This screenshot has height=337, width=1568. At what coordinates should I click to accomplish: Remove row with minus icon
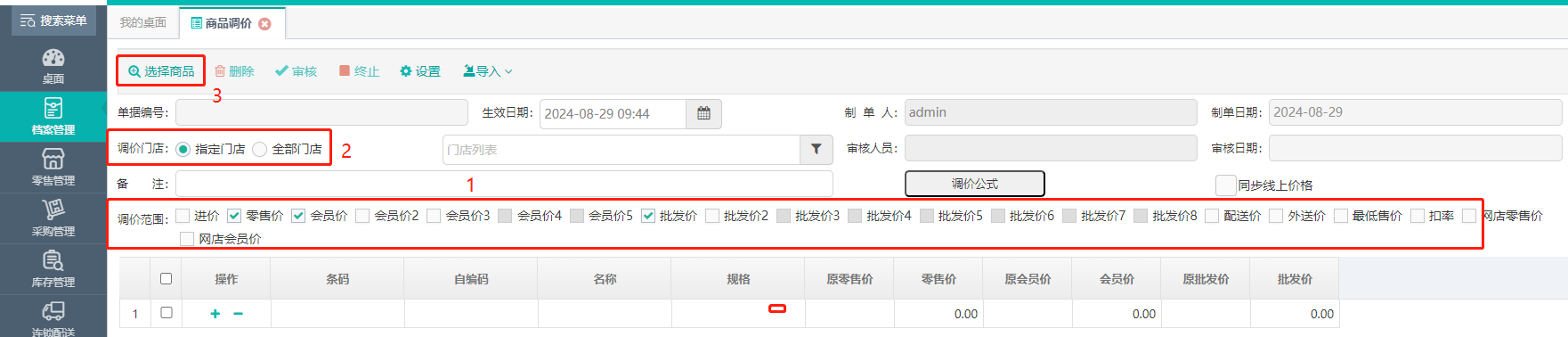(x=238, y=314)
